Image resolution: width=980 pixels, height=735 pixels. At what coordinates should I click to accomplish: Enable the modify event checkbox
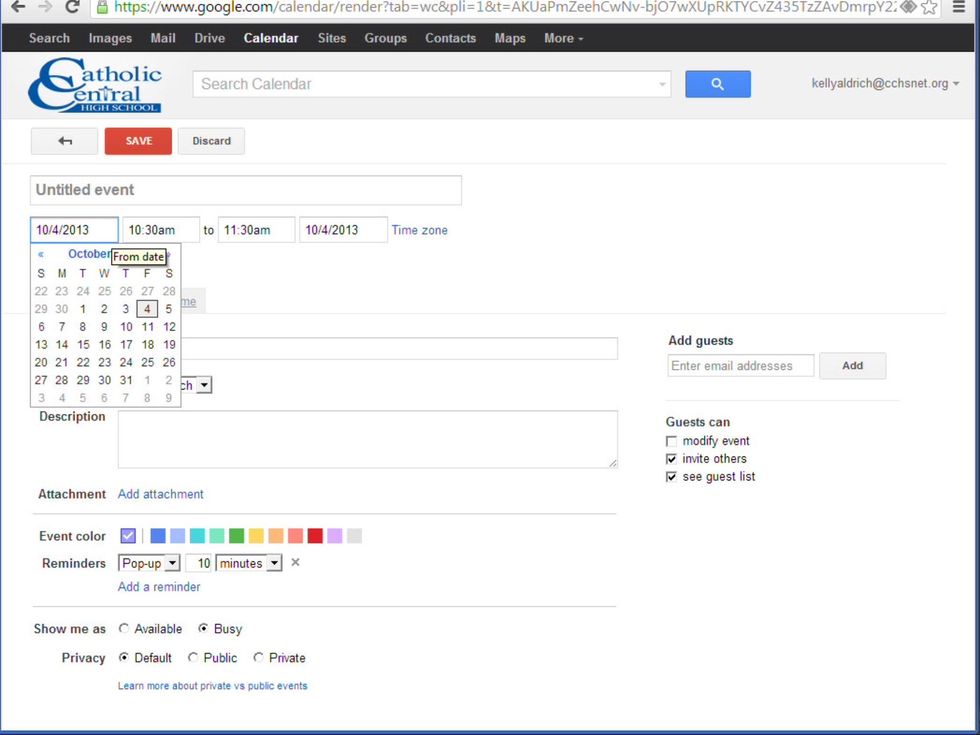pos(672,441)
